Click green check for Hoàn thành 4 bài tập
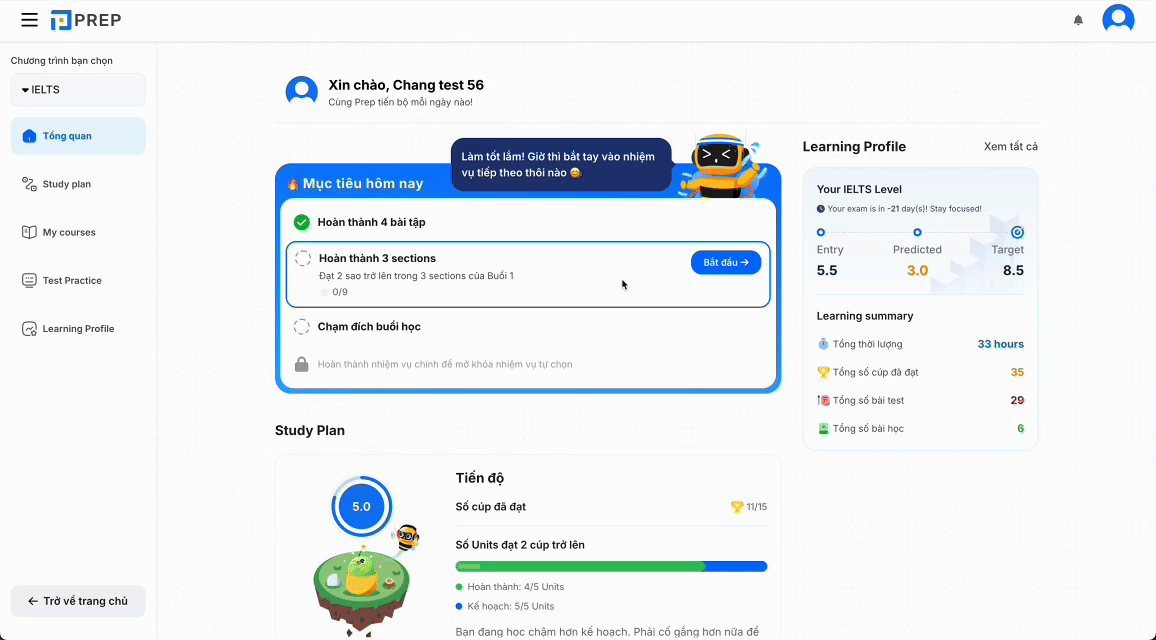The height and width of the screenshot is (640, 1156). pyautogui.click(x=301, y=222)
